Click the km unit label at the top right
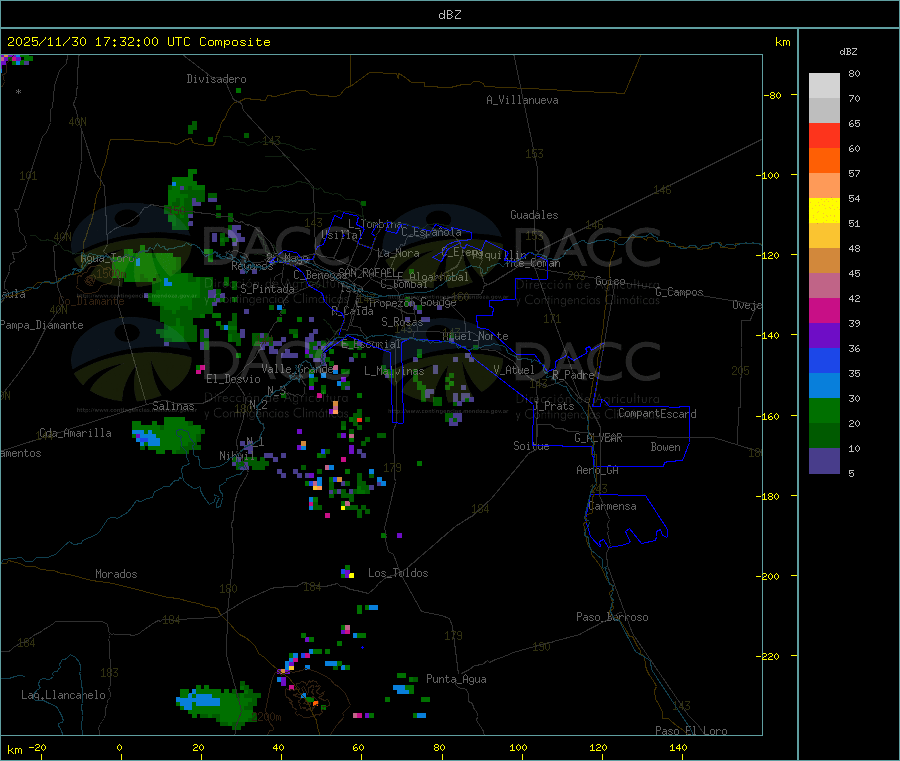This screenshot has height=761, width=900. click(782, 42)
